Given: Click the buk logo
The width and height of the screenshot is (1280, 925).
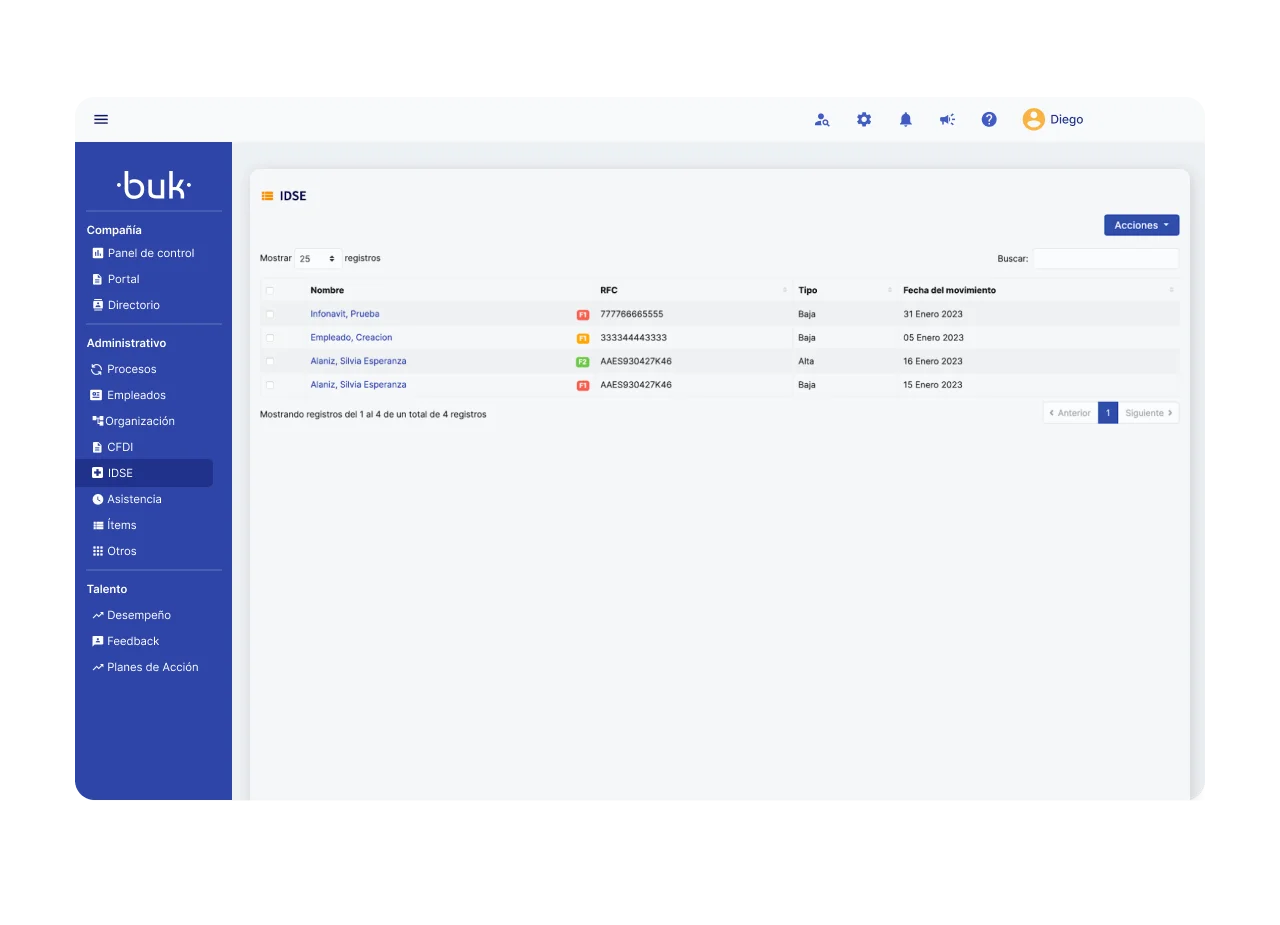Looking at the screenshot, I should click(x=154, y=185).
